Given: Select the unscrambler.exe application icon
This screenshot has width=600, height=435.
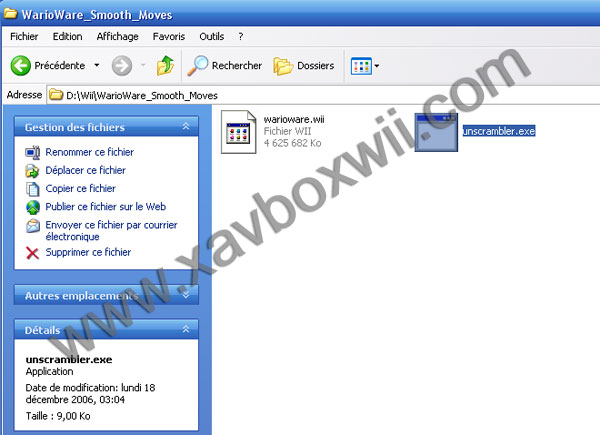Looking at the screenshot, I should tap(436, 132).
